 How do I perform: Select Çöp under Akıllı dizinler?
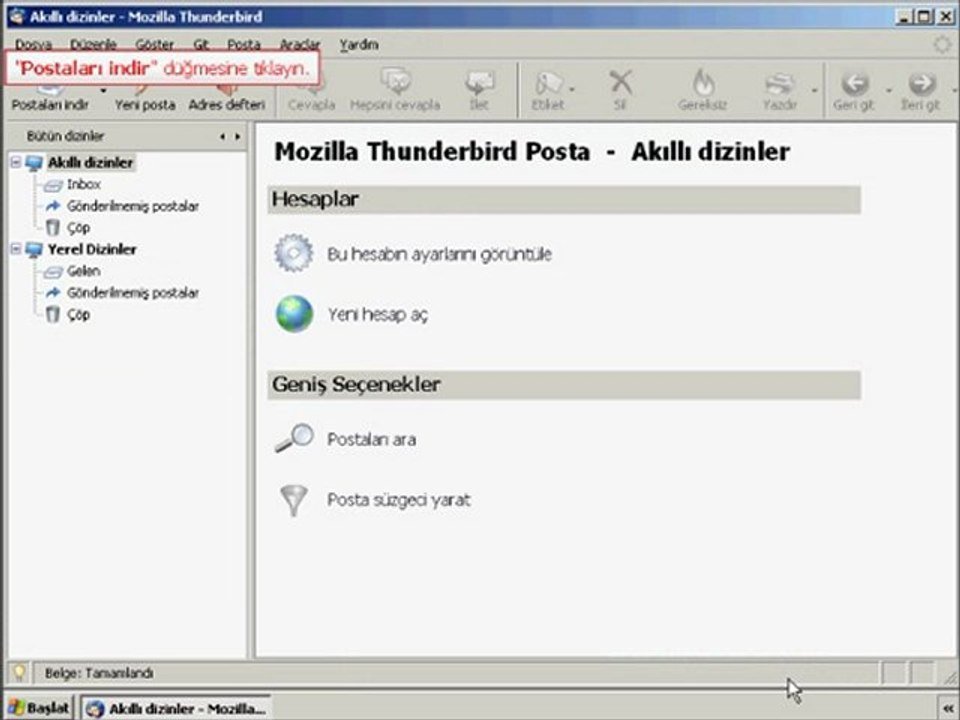click(78, 228)
